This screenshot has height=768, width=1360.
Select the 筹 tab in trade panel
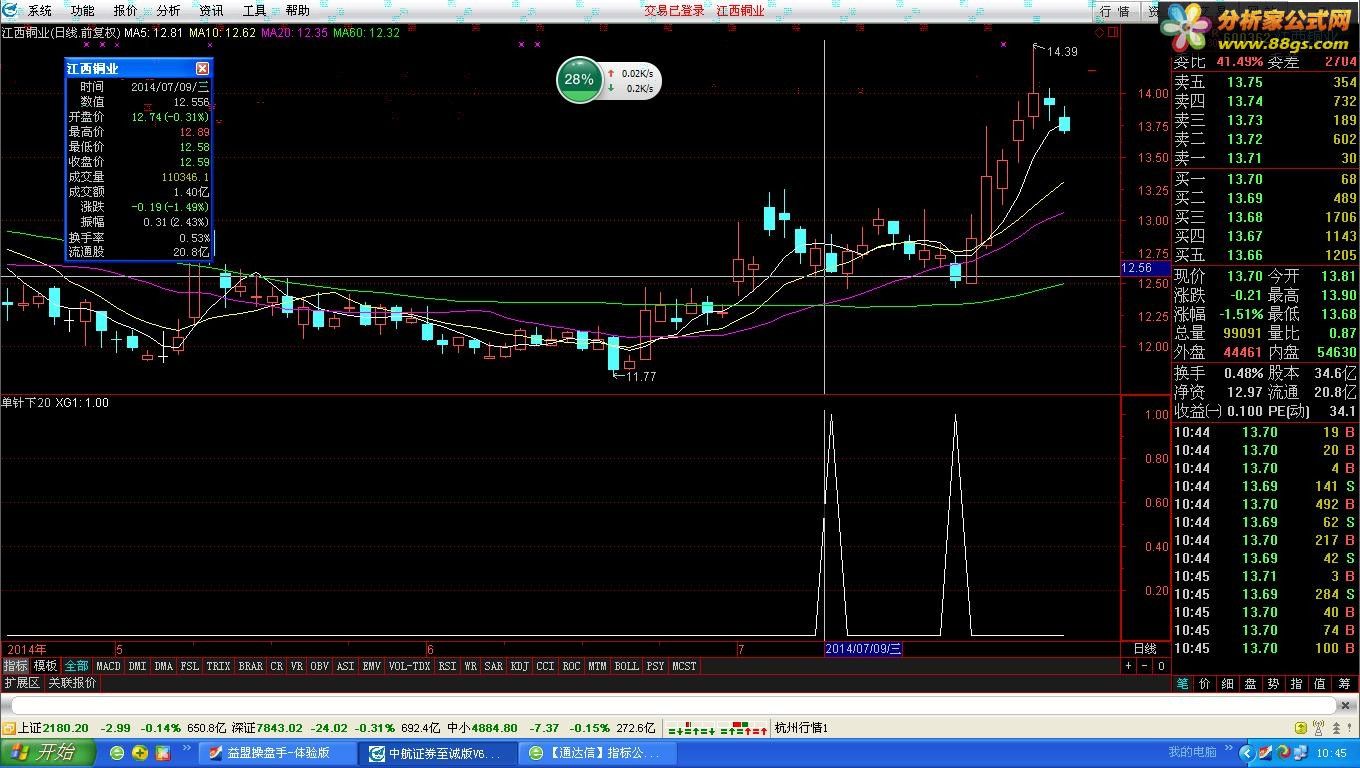coord(1344,684)
